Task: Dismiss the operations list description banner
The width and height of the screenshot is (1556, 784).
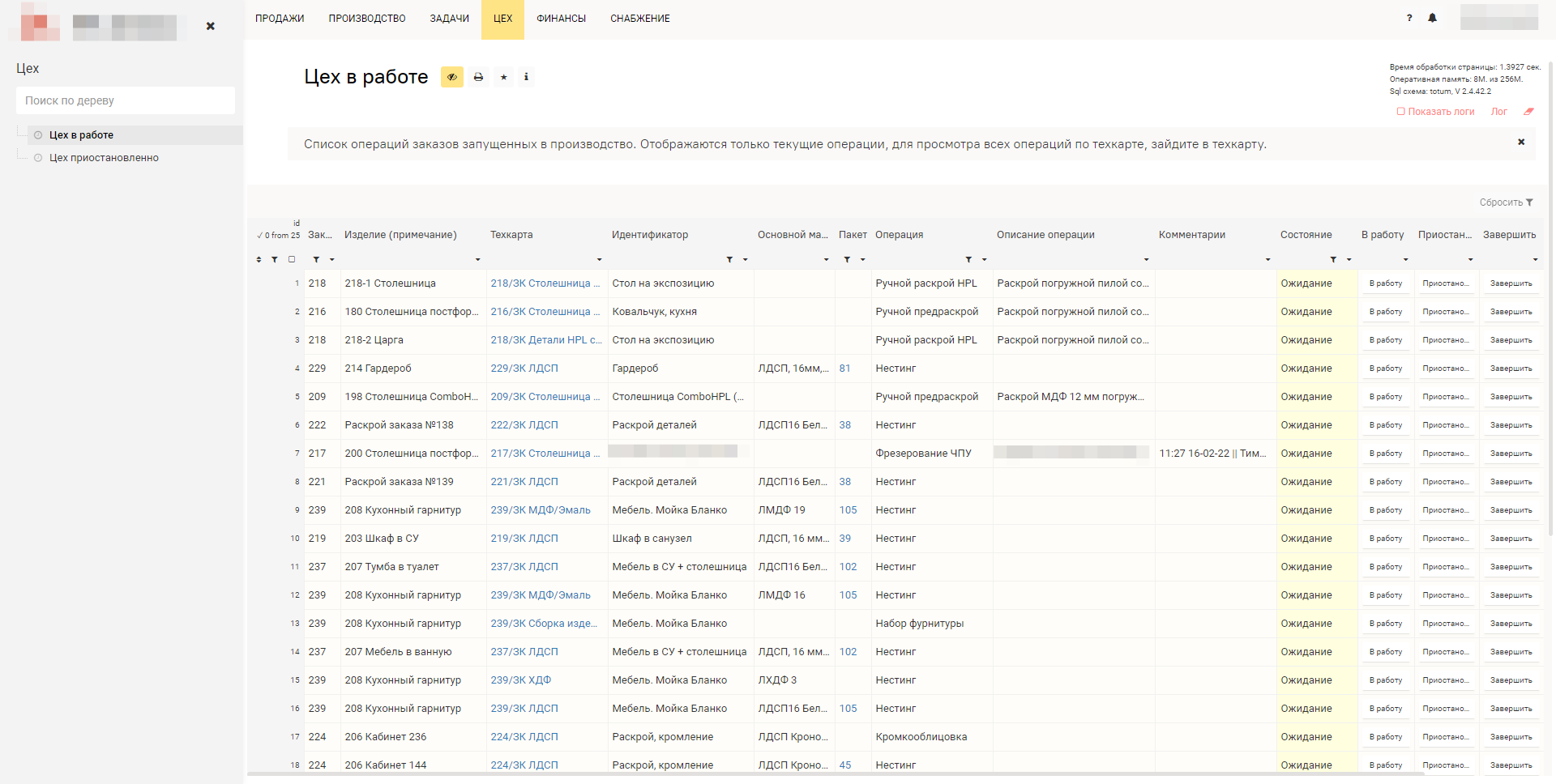Action: pos(1521,142)
